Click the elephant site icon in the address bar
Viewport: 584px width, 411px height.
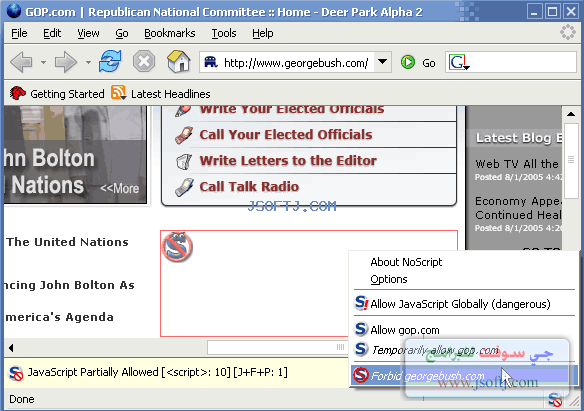(x=211, y=62)
